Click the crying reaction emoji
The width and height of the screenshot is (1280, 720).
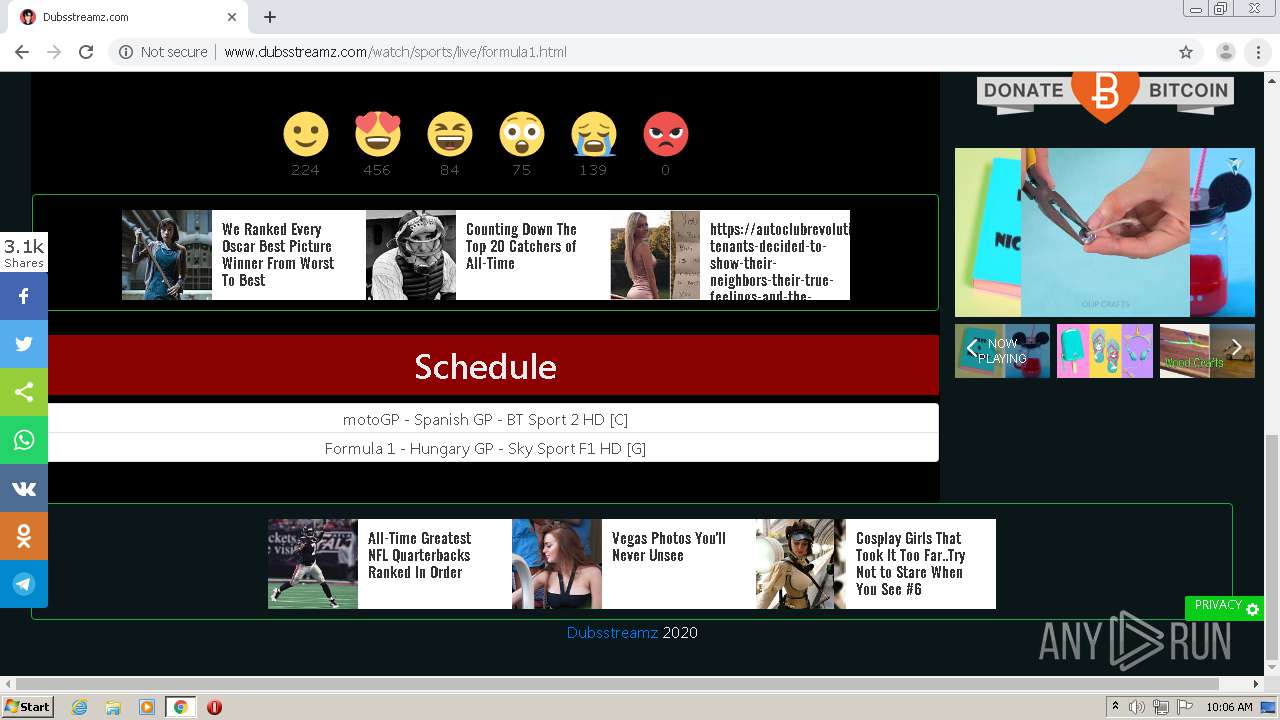593,134
